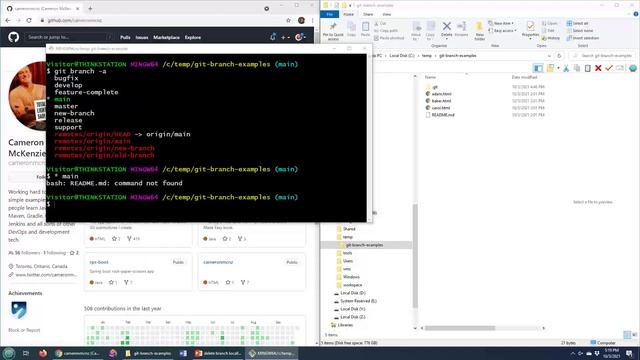Show hidden system tray icons
This screenshot has width=640, height=360.
(573, 353)
